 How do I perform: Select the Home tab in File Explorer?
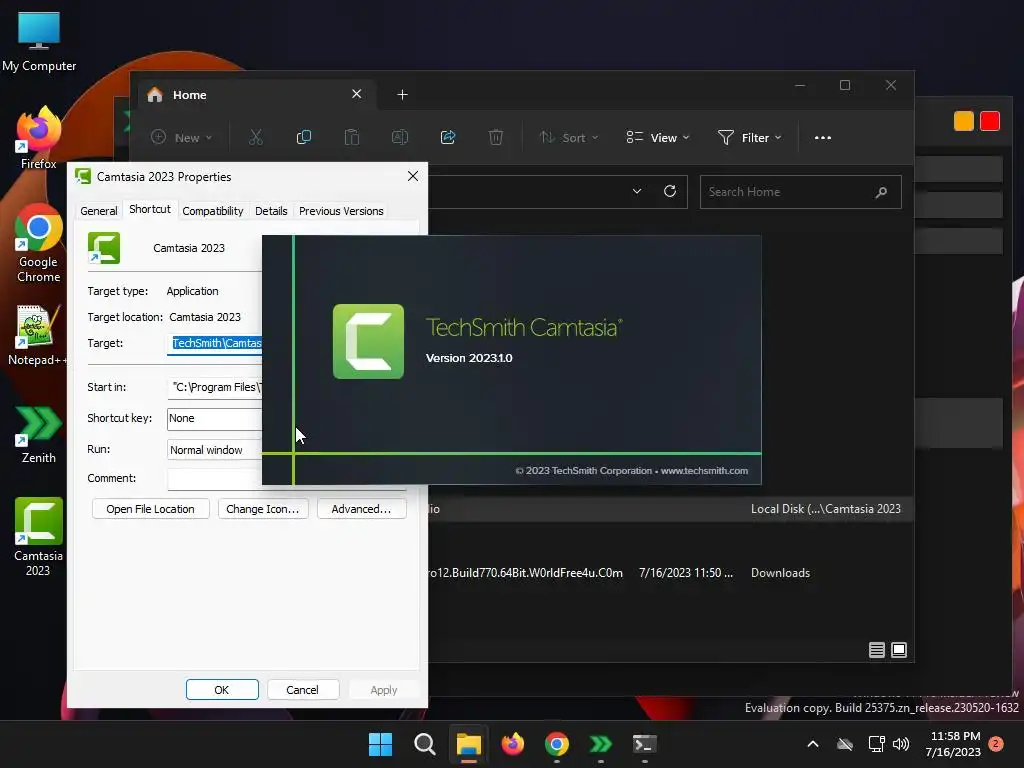[255, 95]
